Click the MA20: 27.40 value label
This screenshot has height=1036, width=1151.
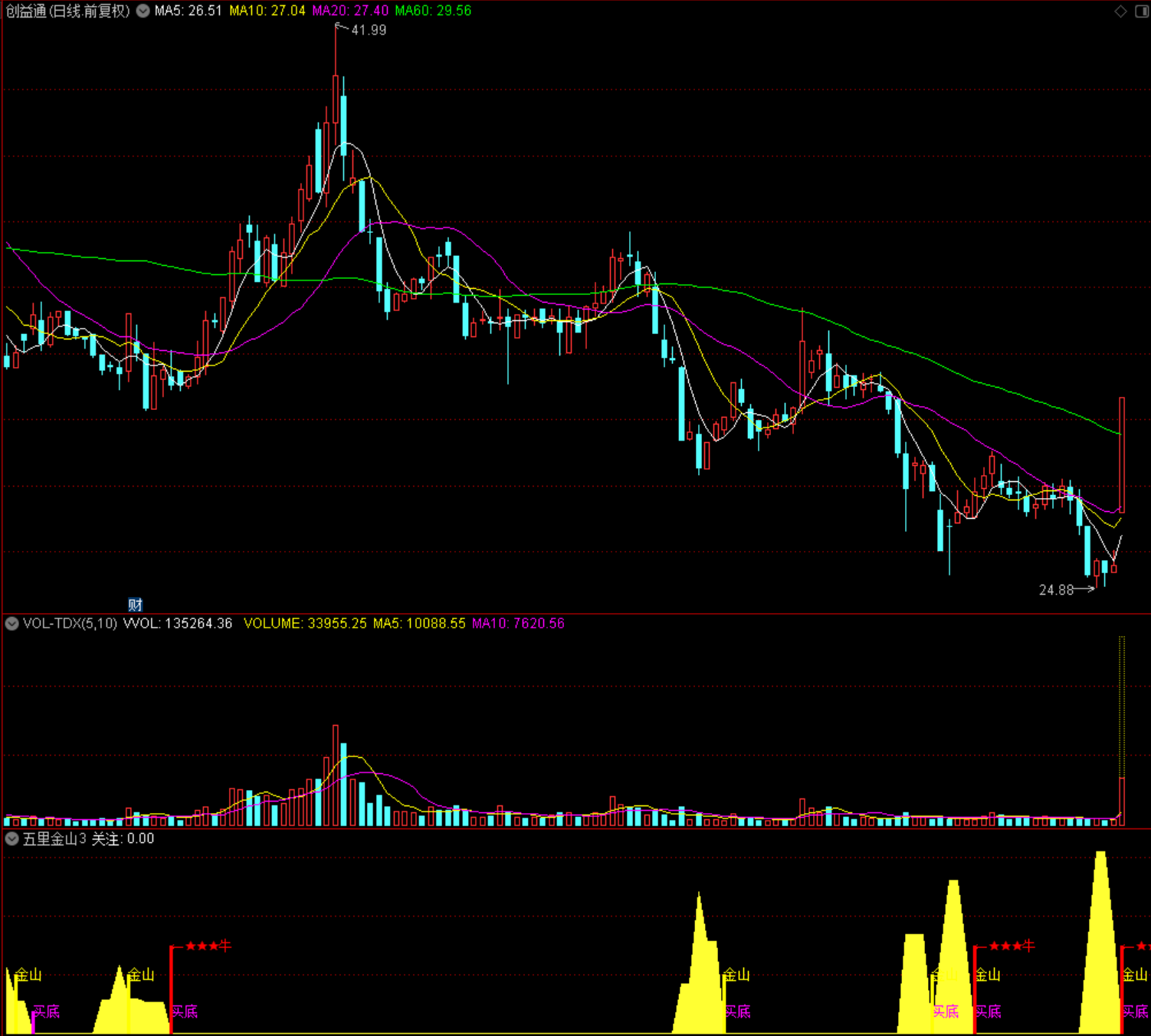[350, 11]
